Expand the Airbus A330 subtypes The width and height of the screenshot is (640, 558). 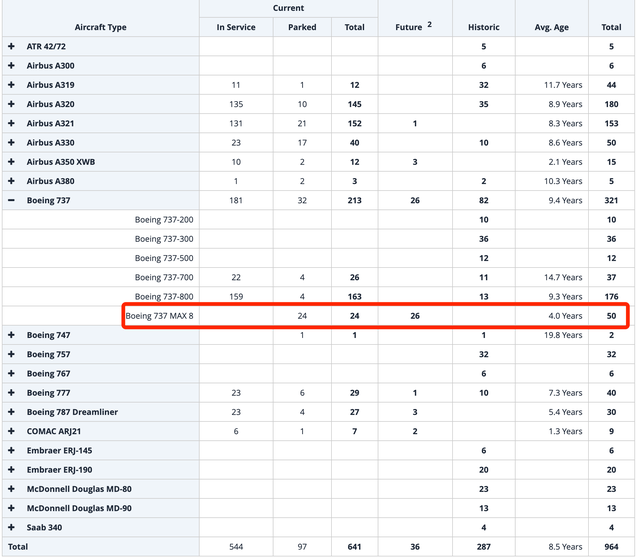pyautogui.click(x=12, y=143)
